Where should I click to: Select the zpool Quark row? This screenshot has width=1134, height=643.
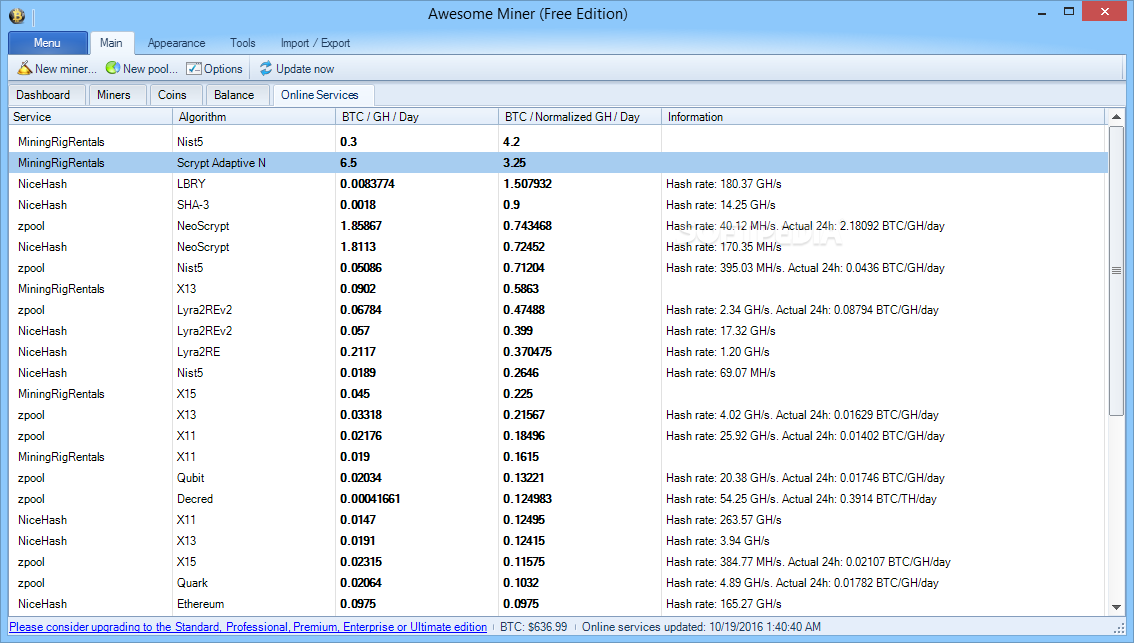558,582
